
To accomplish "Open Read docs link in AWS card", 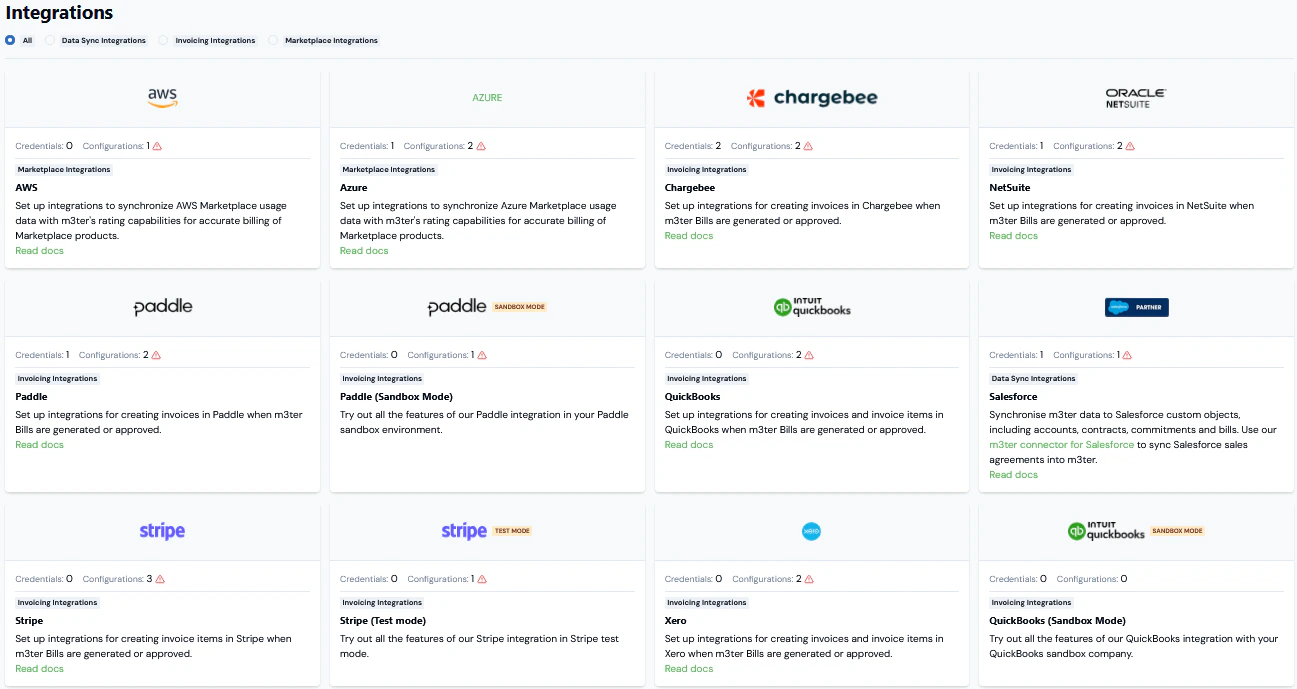I will point(40,251).
